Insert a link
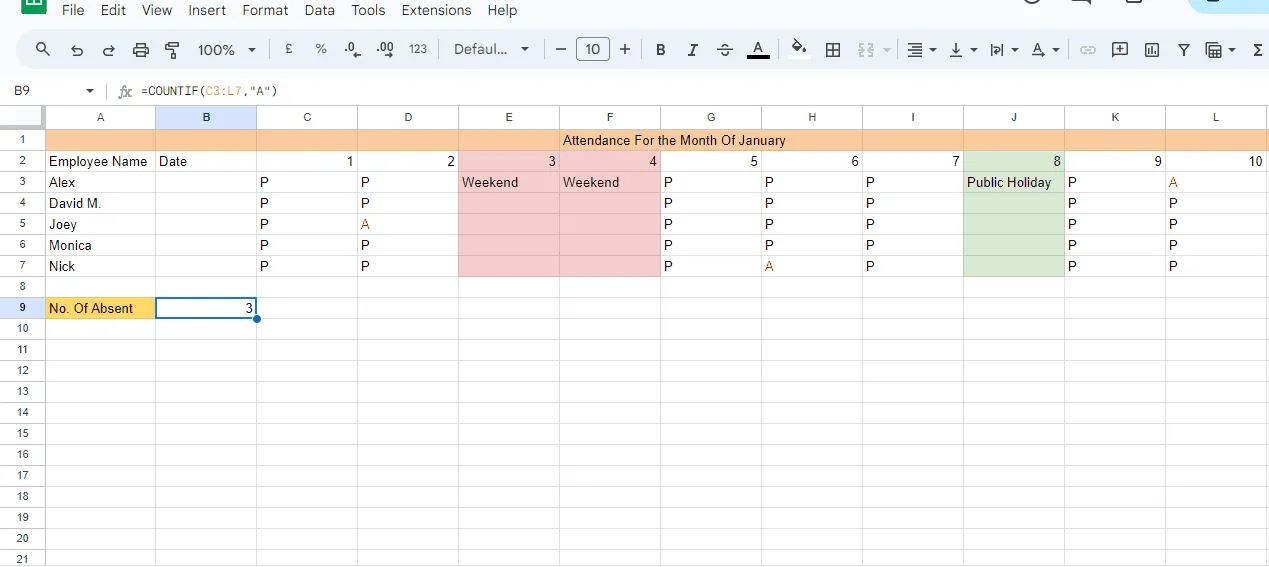1269x567 pixels. [1088, 49]
